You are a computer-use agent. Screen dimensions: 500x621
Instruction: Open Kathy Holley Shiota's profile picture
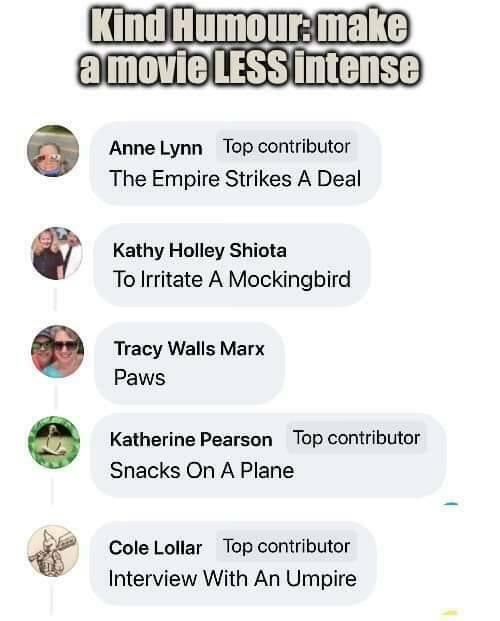(x=57, y=253)
